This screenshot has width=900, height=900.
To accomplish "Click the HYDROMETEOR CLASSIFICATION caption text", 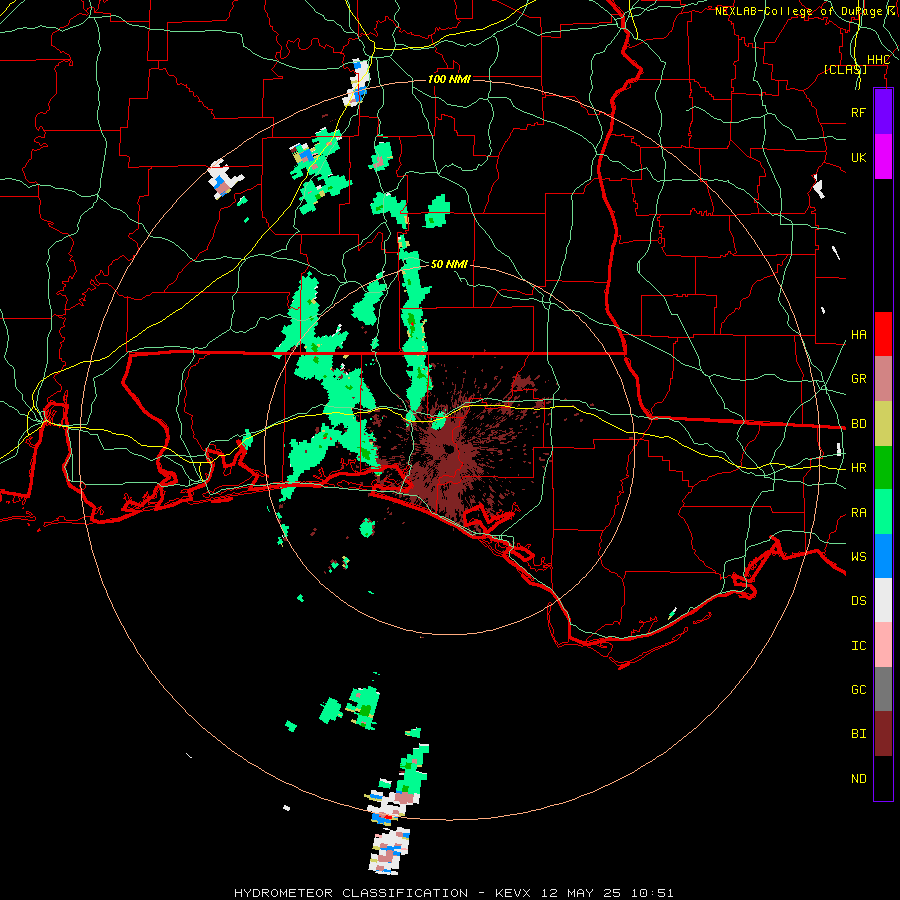I will coord(351,893).
